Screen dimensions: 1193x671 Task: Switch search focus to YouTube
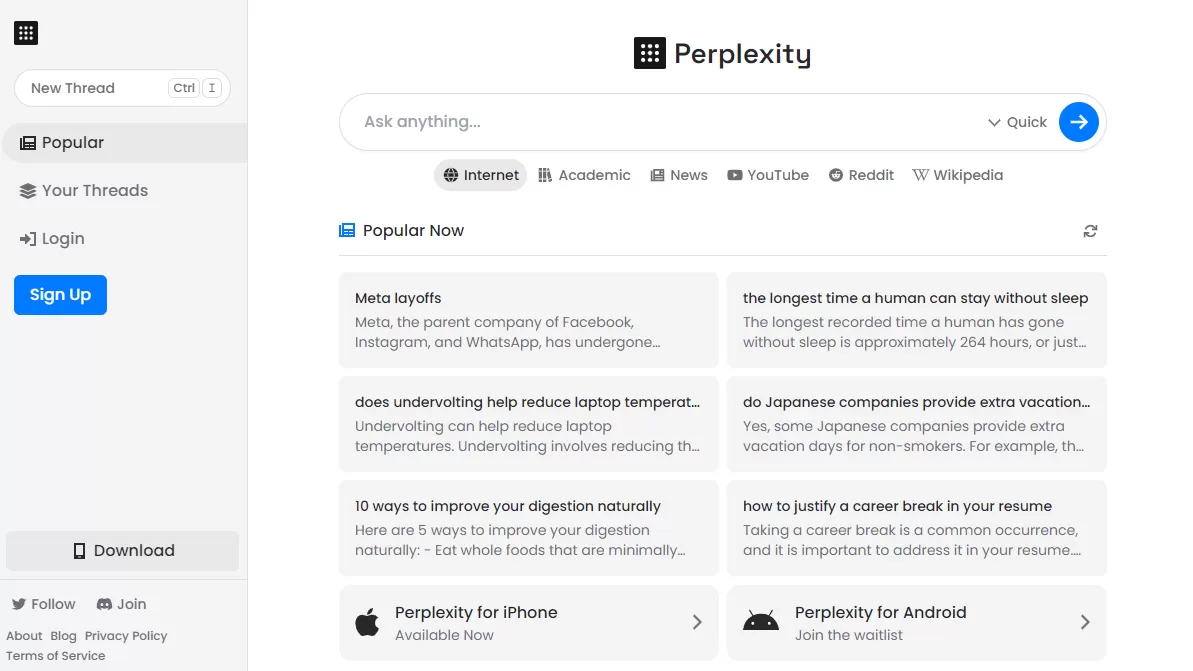(767, 175)
